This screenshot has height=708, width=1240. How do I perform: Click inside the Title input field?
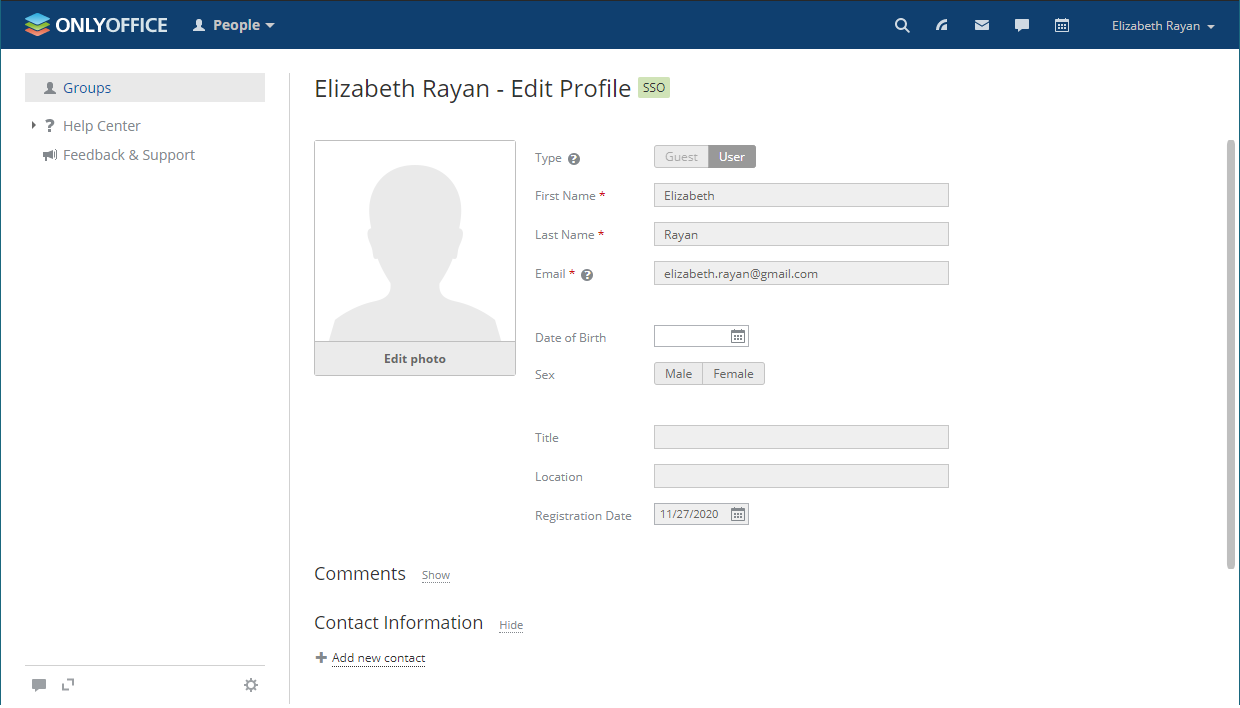coord(800,437)
